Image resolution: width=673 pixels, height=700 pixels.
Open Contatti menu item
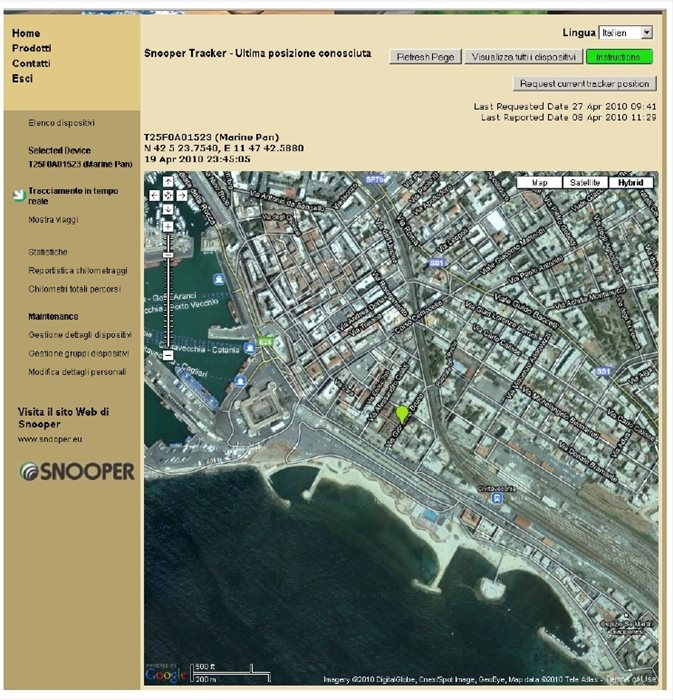(31, 63)
